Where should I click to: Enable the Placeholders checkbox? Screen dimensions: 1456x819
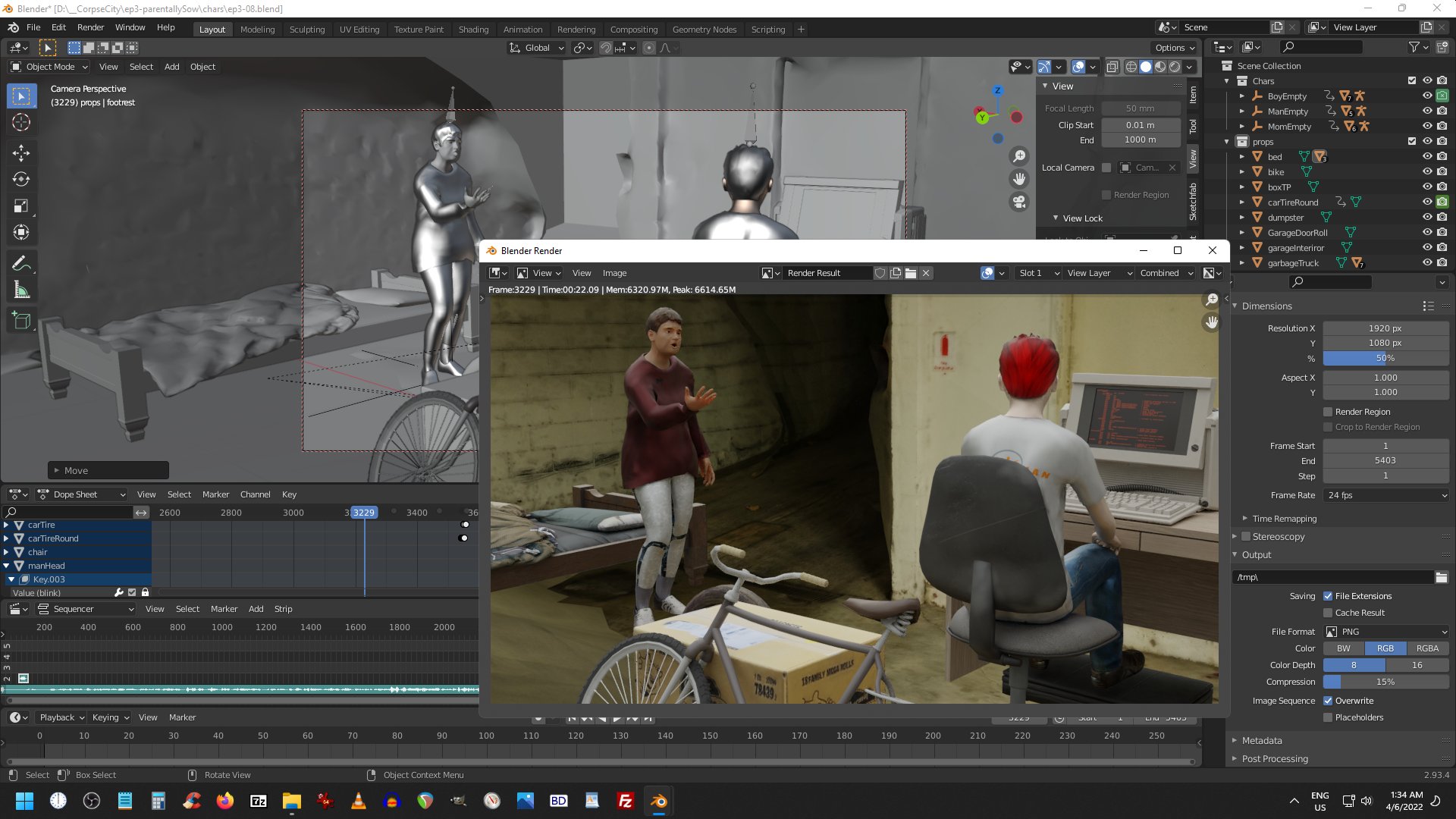(1328, 717)
